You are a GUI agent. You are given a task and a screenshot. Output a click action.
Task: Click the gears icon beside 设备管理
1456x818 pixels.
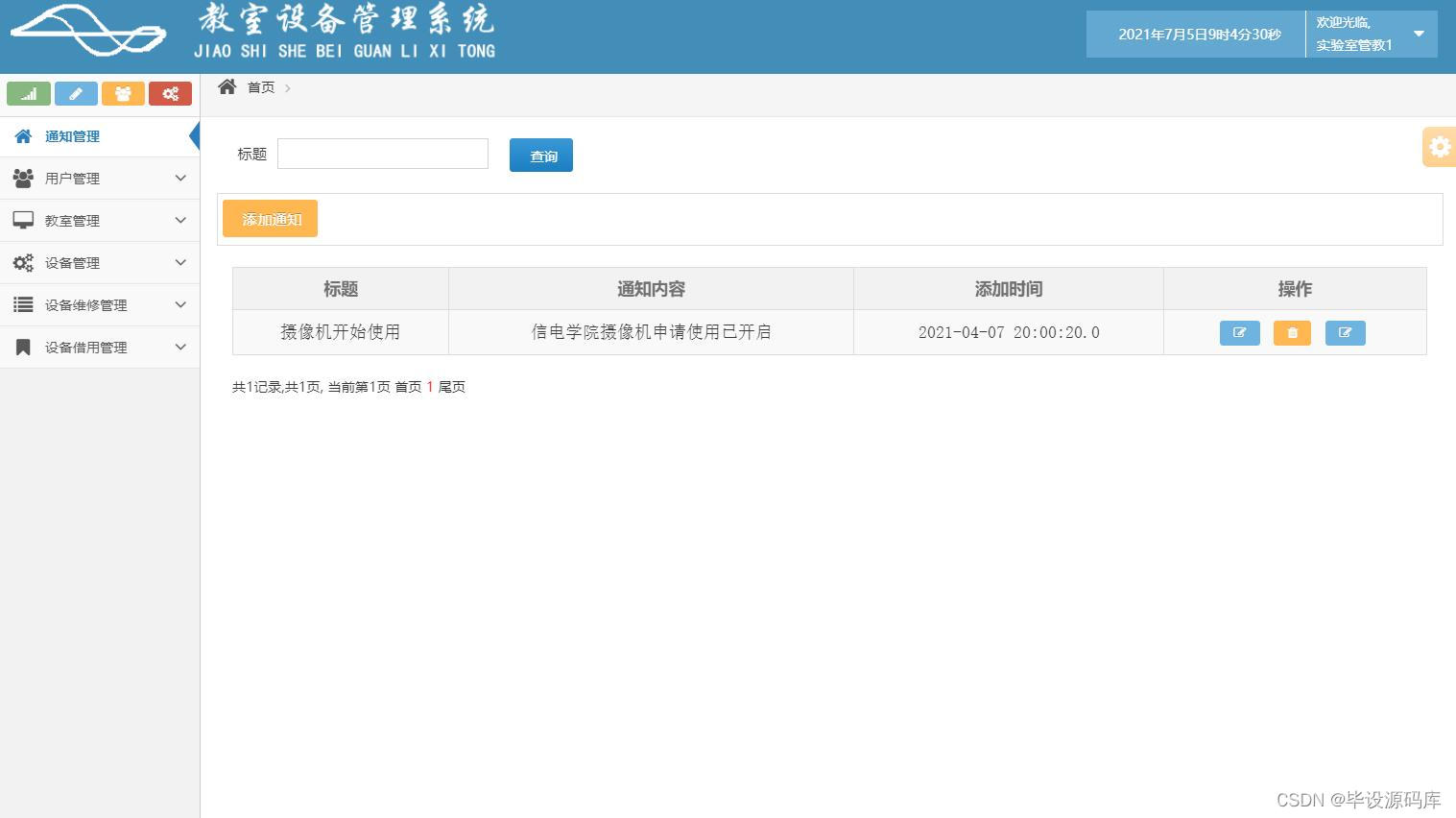[x=23, y=262]
